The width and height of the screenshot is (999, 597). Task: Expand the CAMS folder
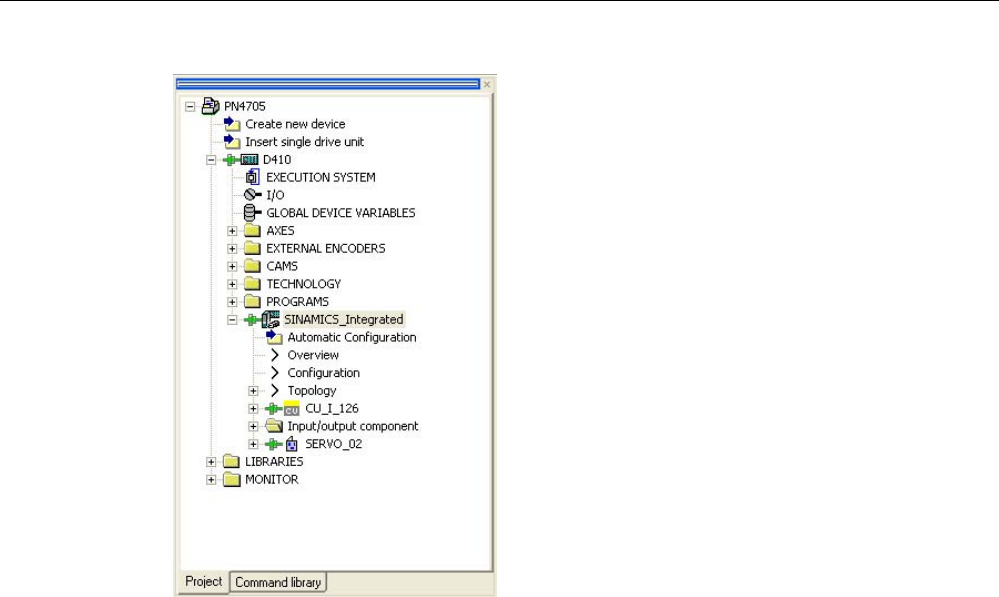point(232,267)
